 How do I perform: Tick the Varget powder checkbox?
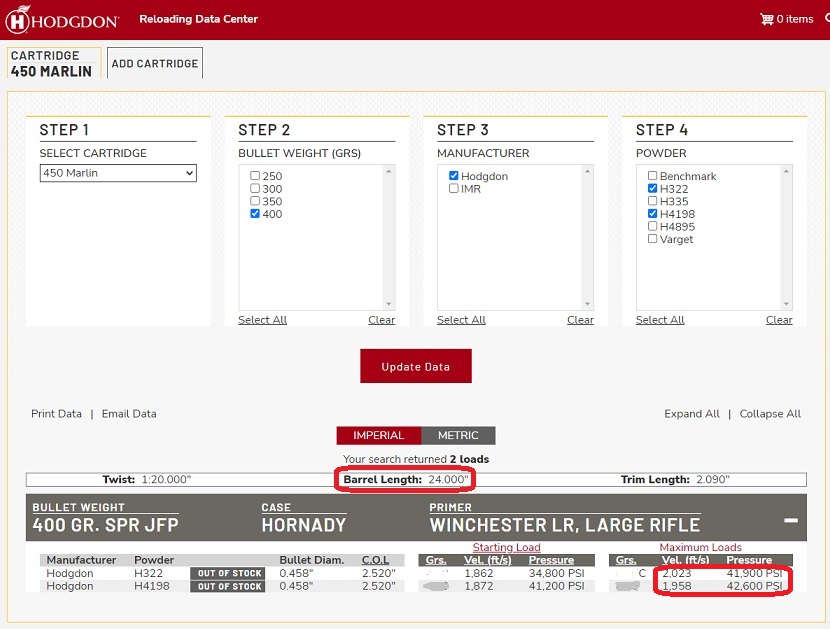tap(653, 239)
